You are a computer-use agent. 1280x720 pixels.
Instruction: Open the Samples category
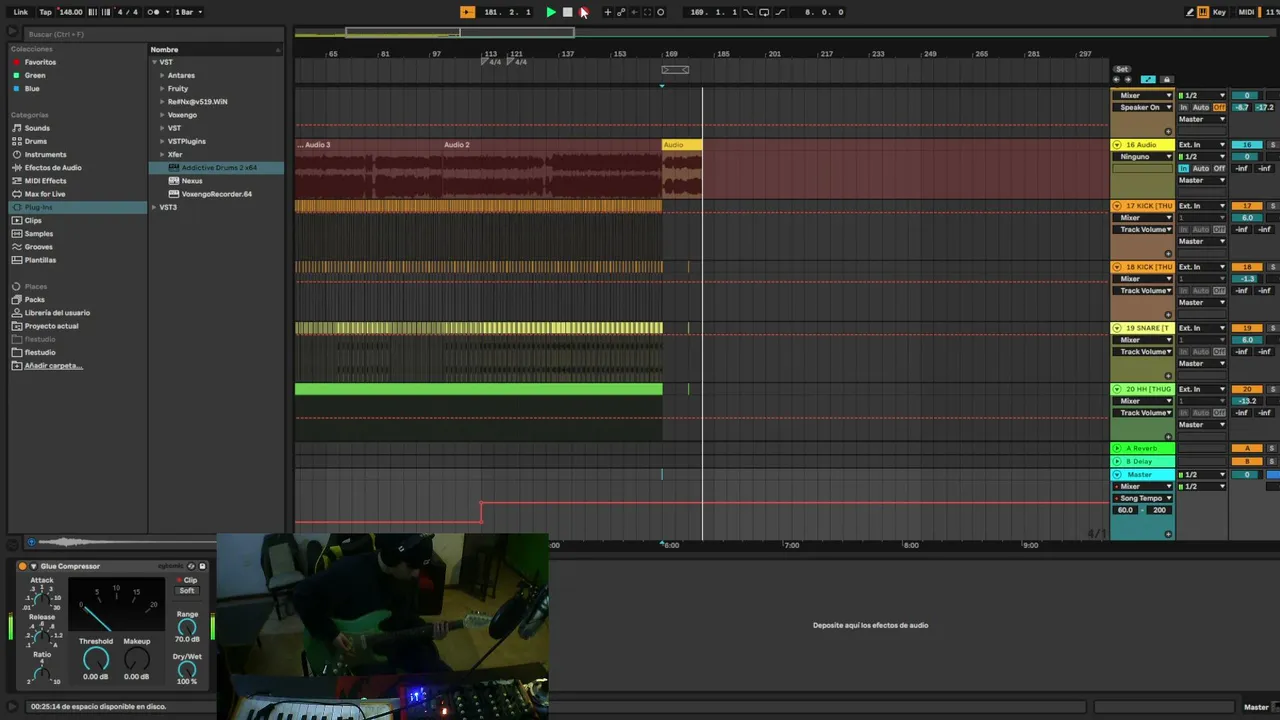tap(39, 234)
